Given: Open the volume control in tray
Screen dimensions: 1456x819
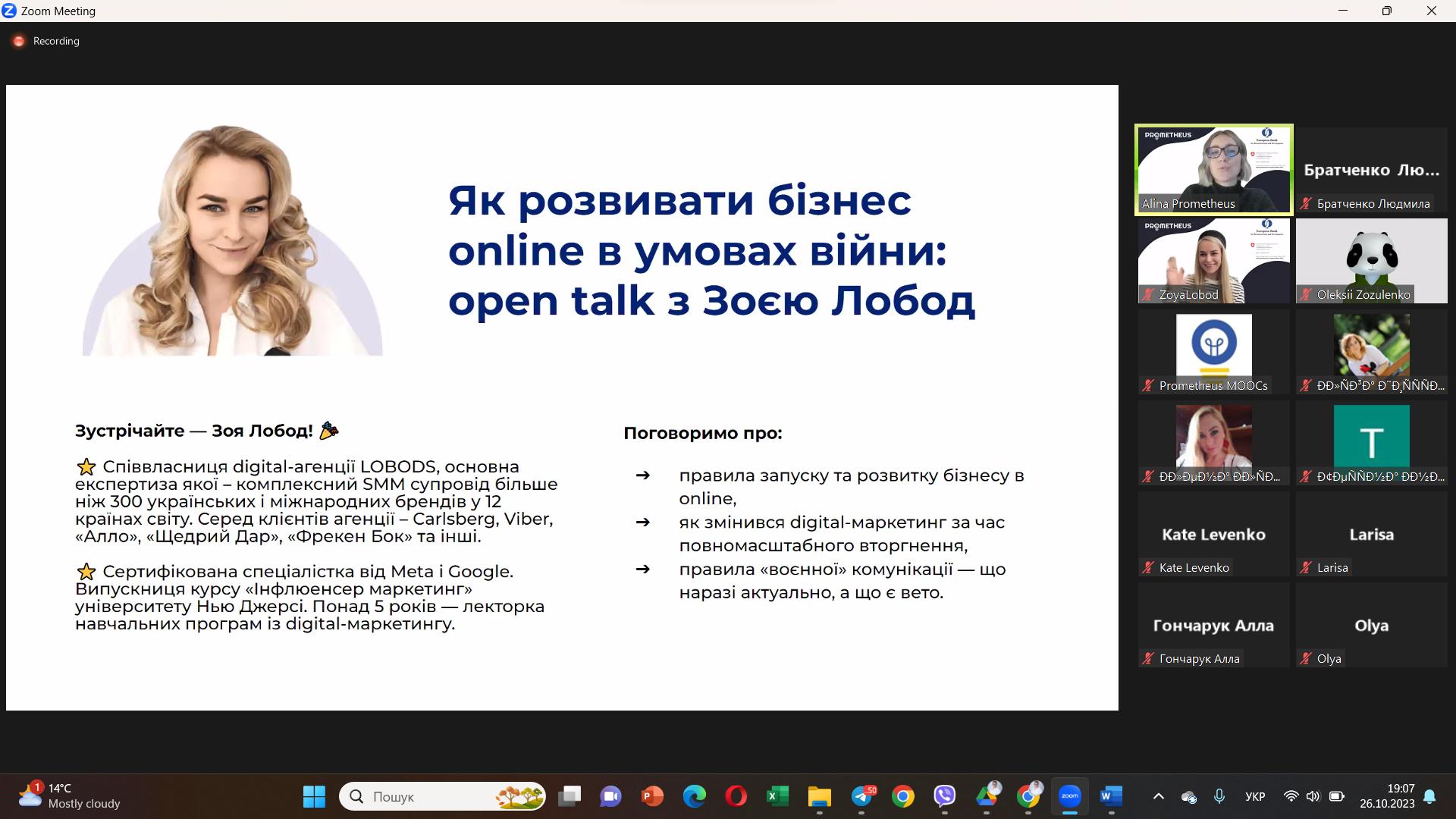Looking at the screenshot, I should point(1313,796).
